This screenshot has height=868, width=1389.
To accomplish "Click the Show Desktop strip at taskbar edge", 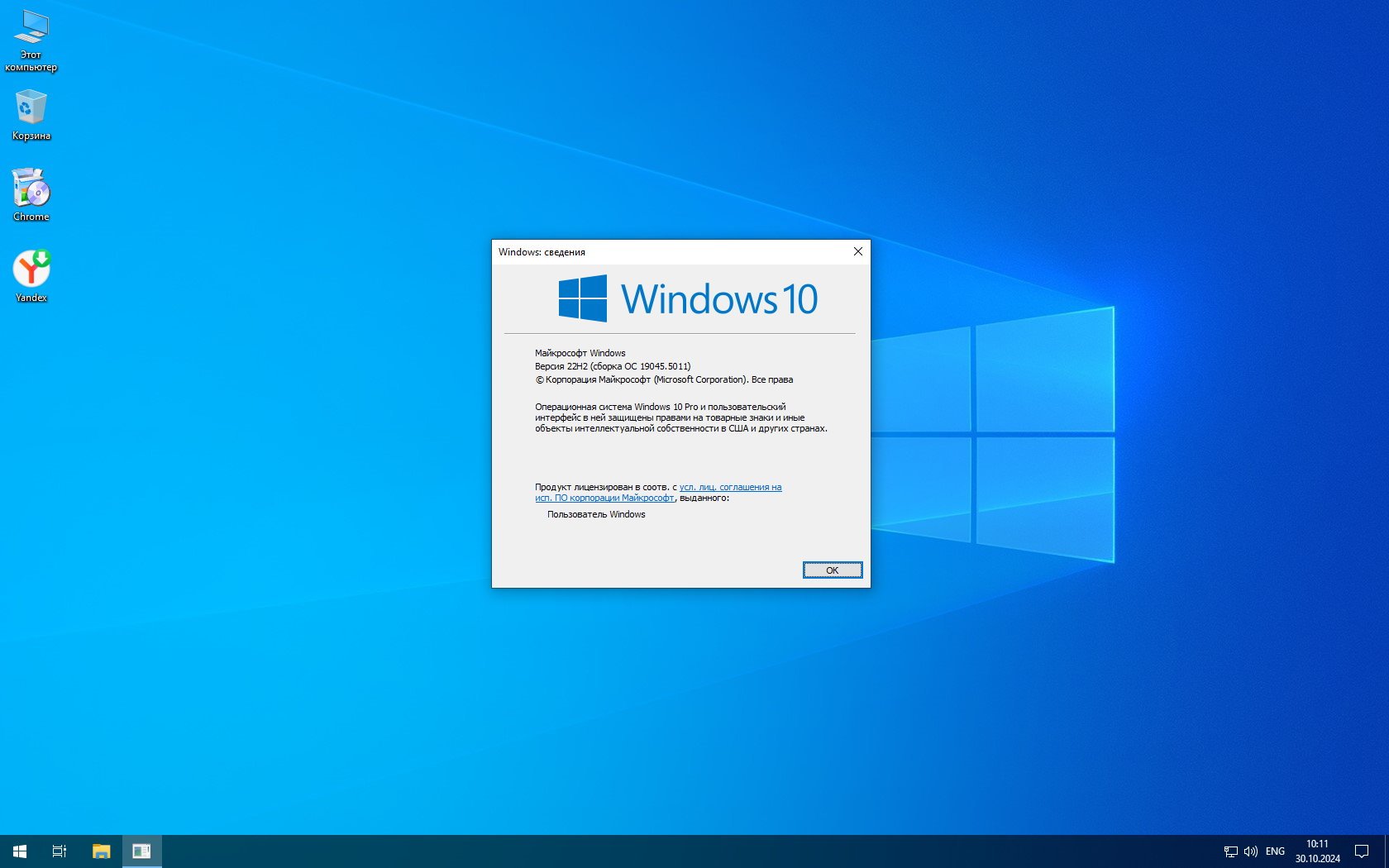I will click(1387, 851).
